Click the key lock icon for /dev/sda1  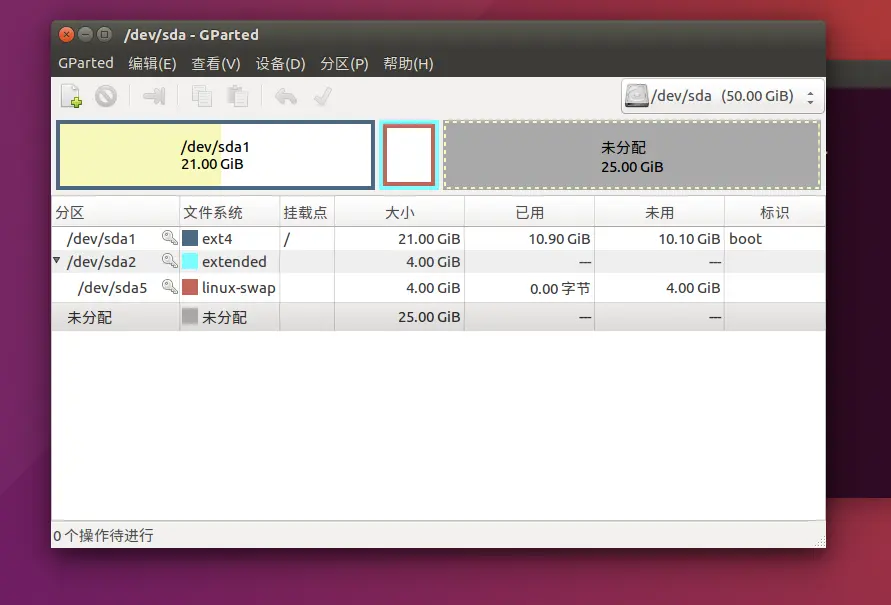169,237
